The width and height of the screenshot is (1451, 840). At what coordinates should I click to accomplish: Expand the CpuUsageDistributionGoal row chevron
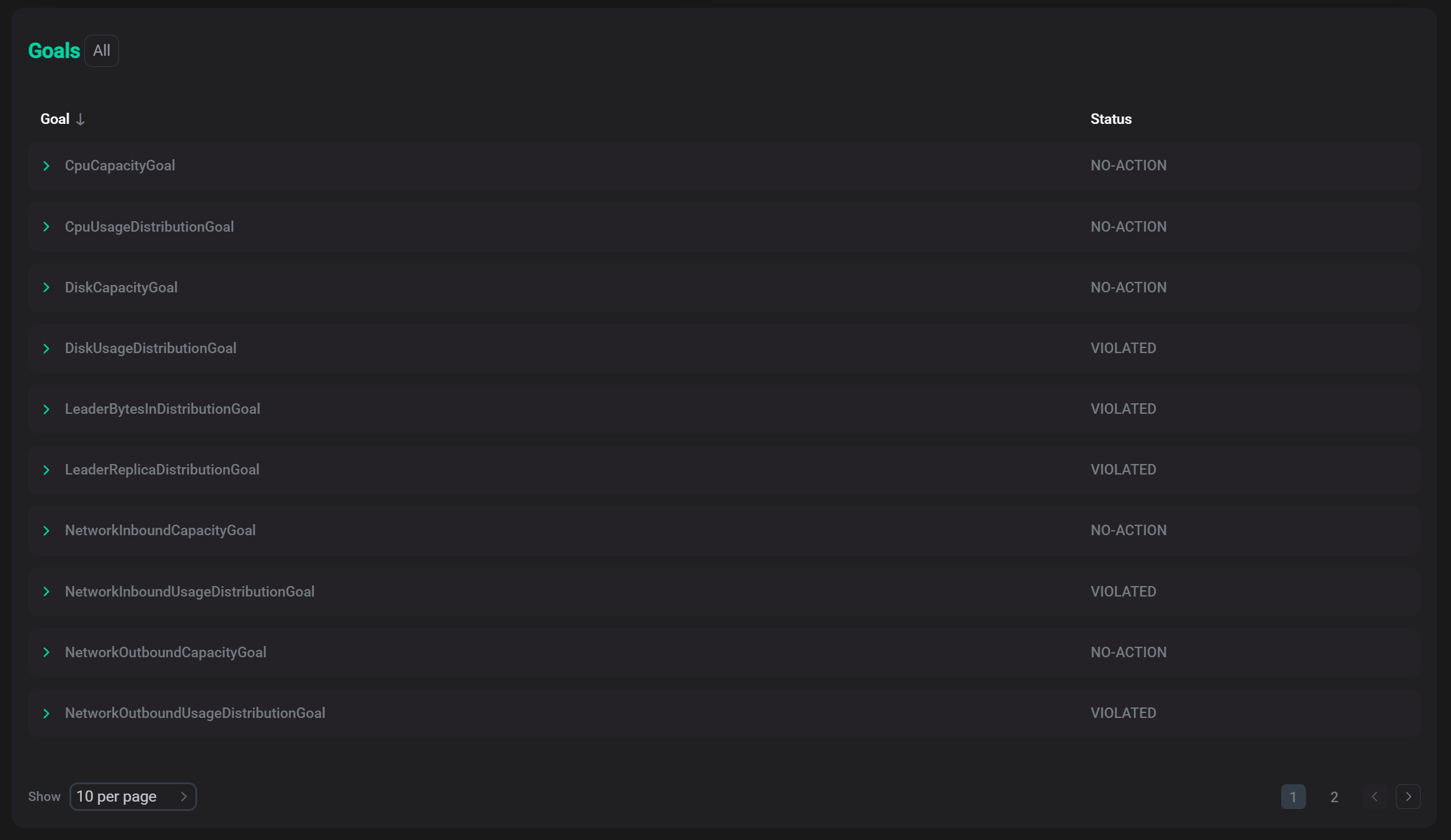point(46,227)
